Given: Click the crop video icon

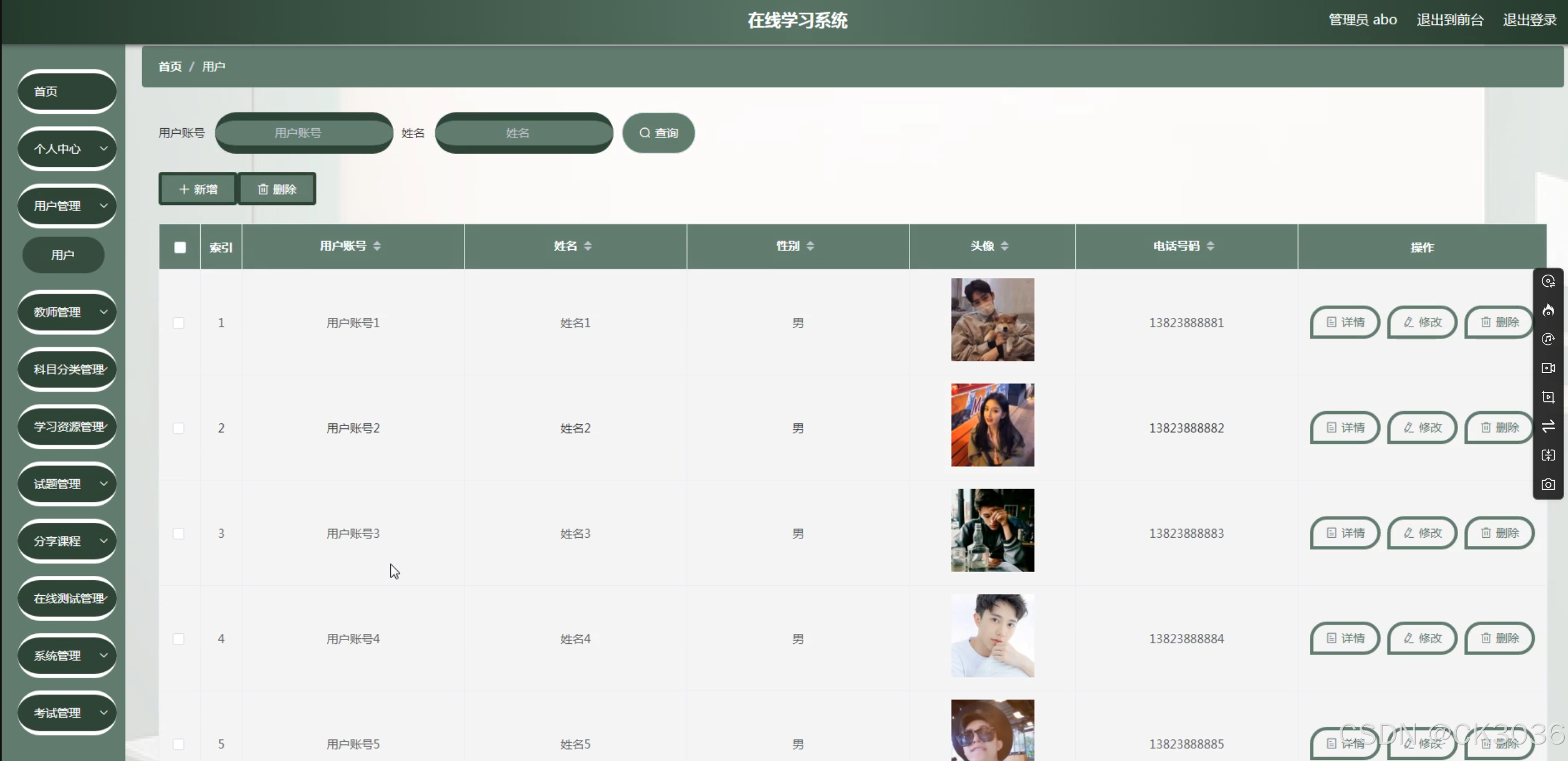Looking at the screenshot, I should 1548,397.
